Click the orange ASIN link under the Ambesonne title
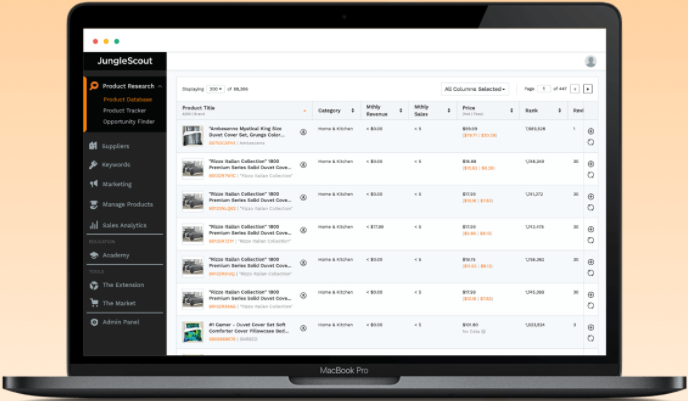Screen dimensions: 688x401 pos(222,143)
